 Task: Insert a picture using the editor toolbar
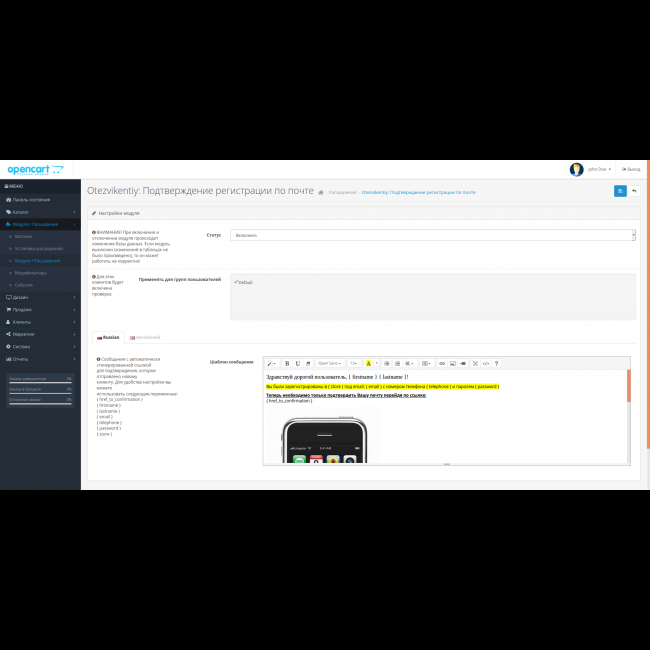pyautogui.click(x=452, y=363)
